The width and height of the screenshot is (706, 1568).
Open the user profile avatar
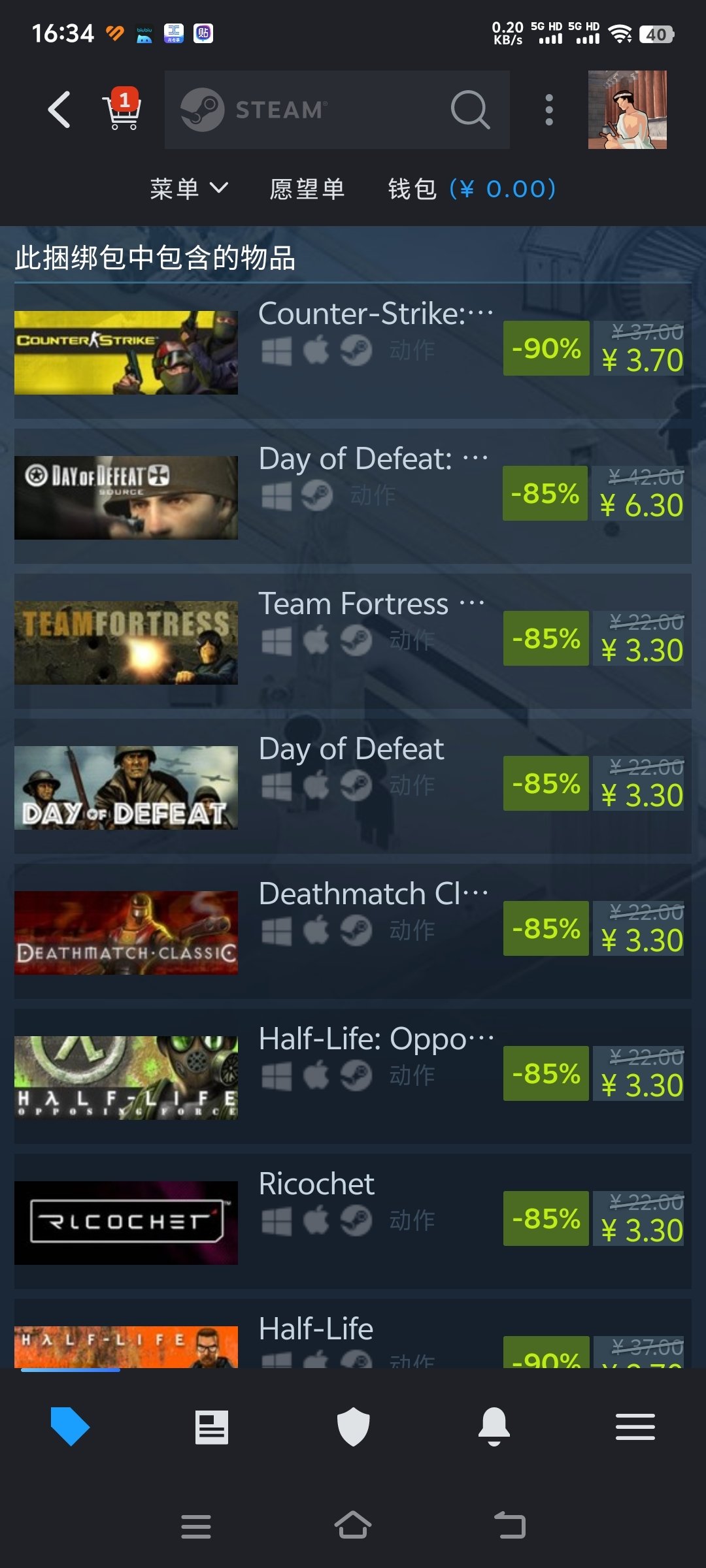click(628, 109)
